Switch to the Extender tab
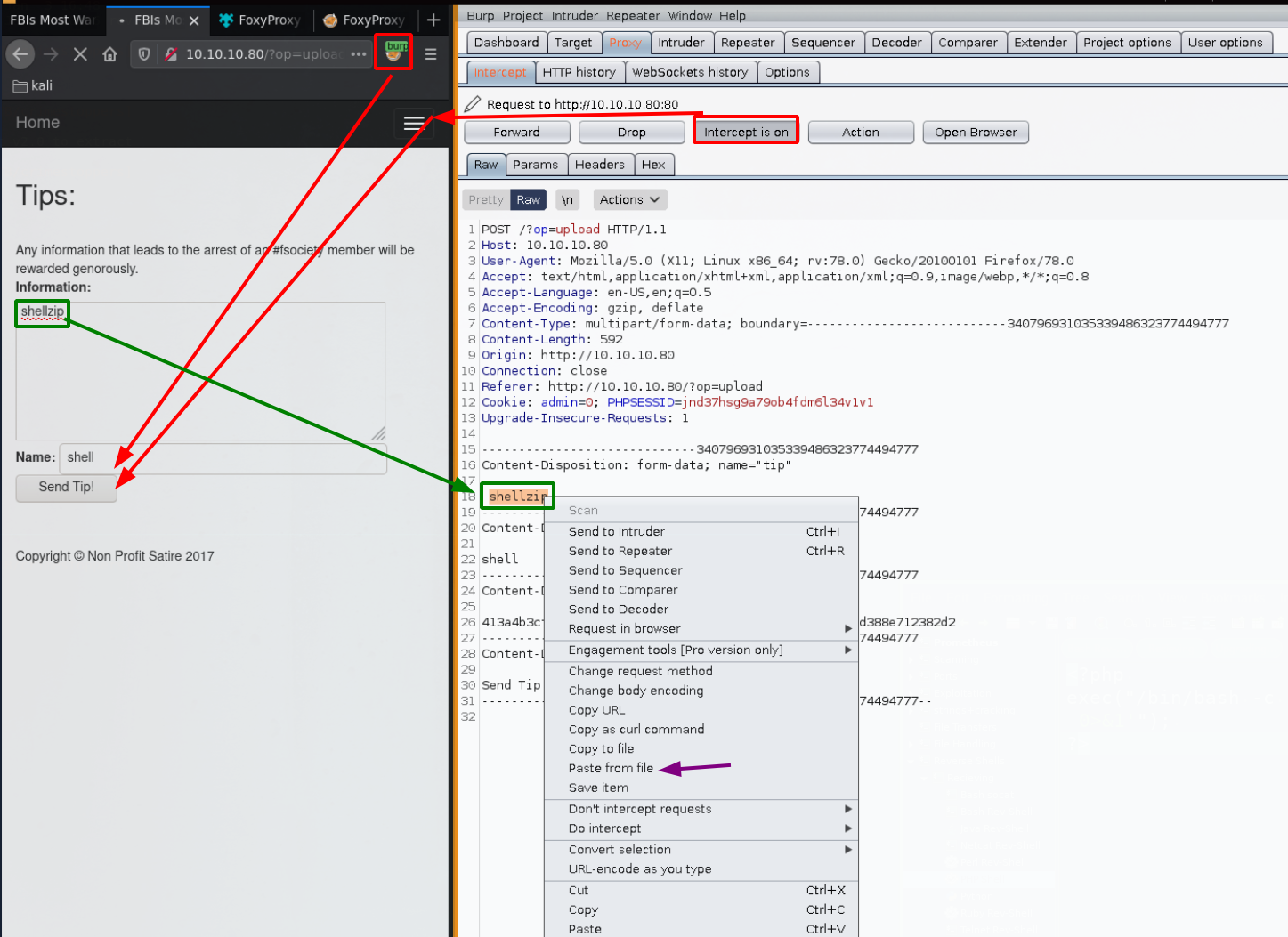The image size is (1288, 937). (1041, 43)
